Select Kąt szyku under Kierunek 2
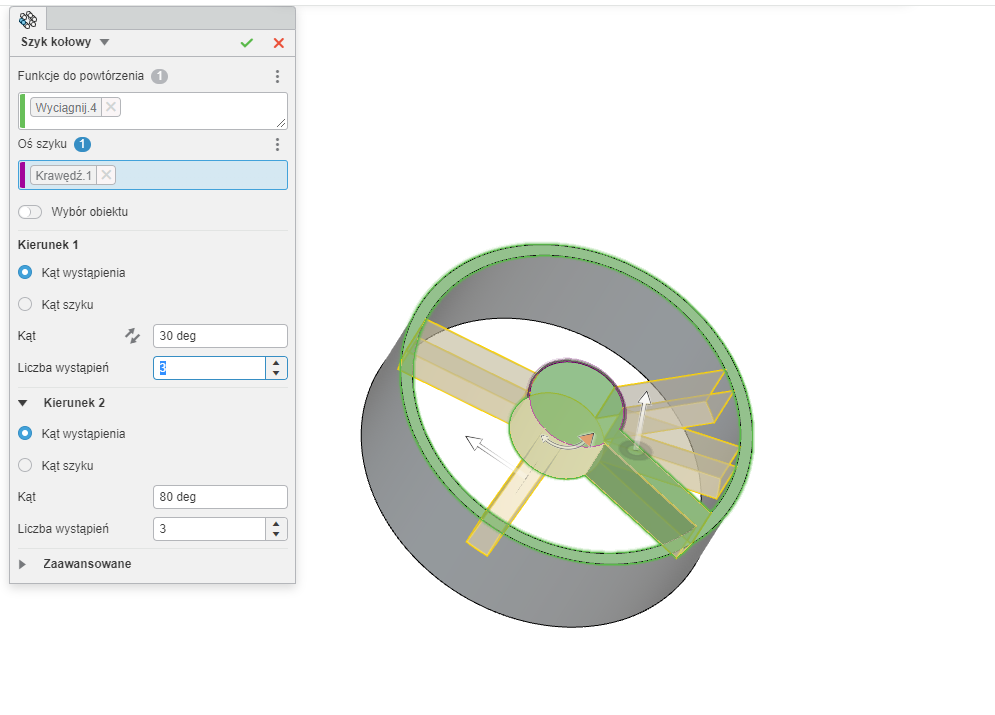The image size is (995, 715). point(26,465)
